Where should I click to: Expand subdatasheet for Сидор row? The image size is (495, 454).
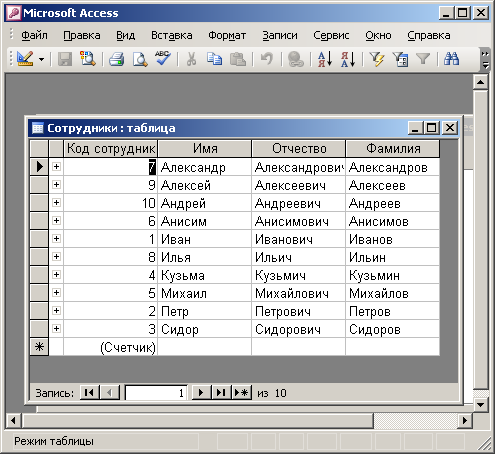click(56, 328)
